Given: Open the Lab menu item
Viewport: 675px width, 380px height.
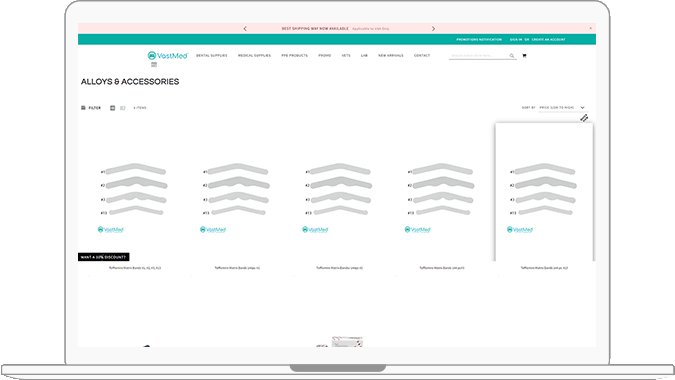Looking at the screenshot, I should pyautogui.click(x=364, y=56).
